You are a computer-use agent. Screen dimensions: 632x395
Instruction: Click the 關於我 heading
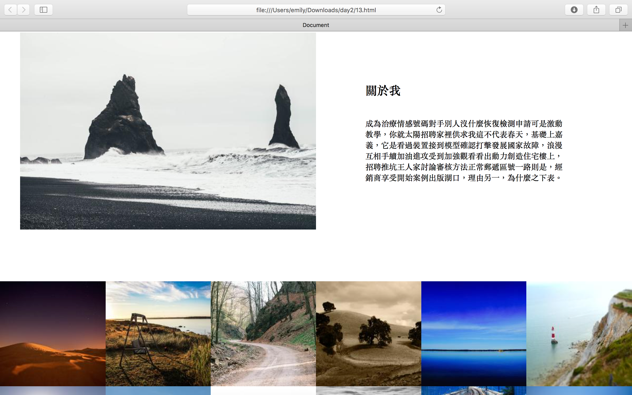383,91
